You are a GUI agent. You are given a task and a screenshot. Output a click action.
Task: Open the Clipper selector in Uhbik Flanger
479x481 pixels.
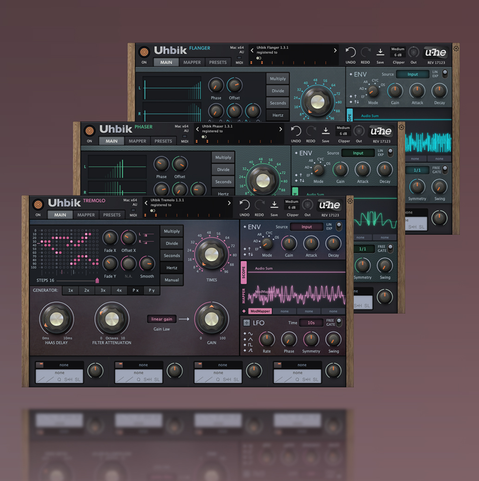click(x=398, y=52)
